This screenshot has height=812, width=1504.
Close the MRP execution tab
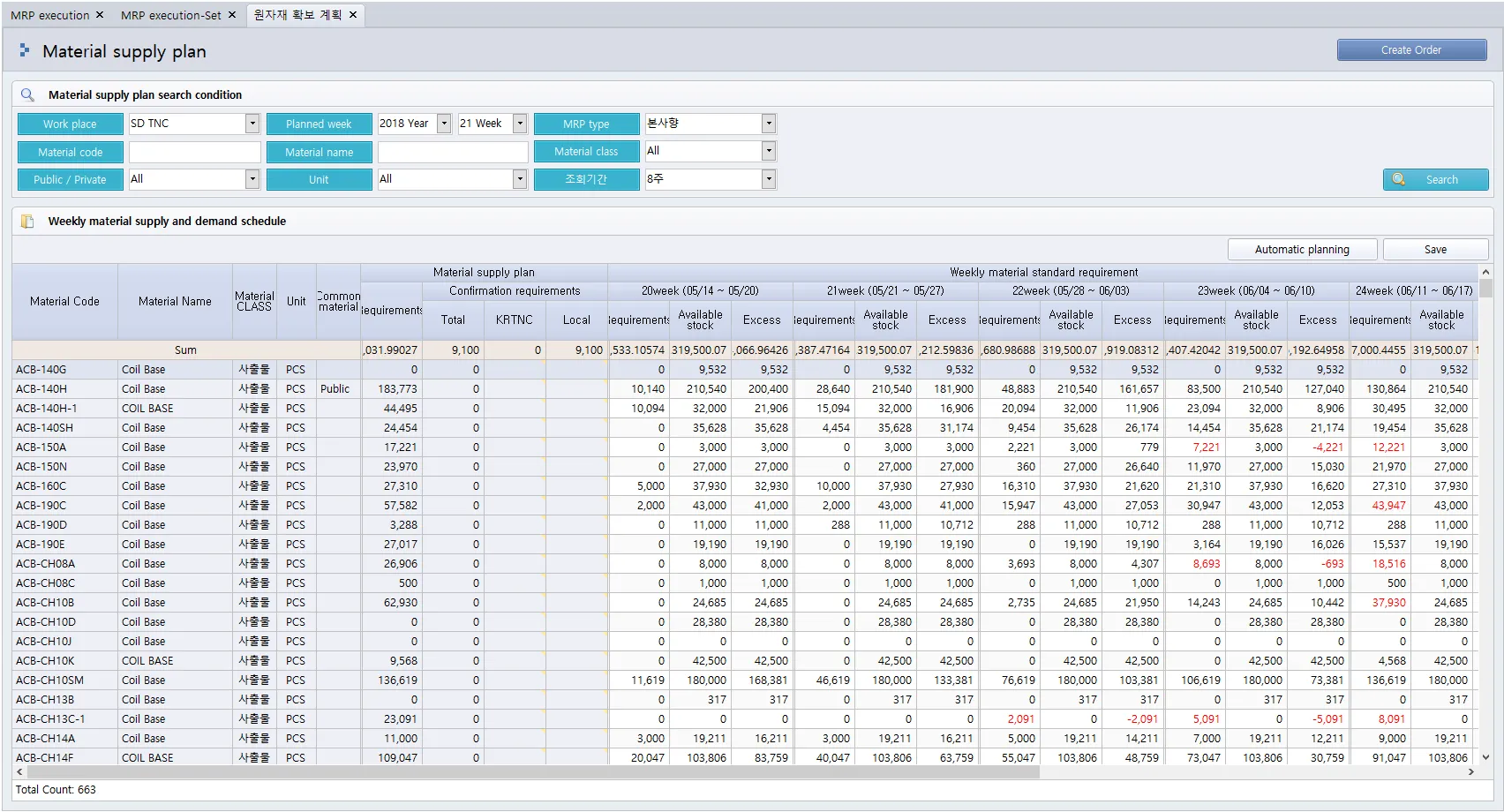100,15
